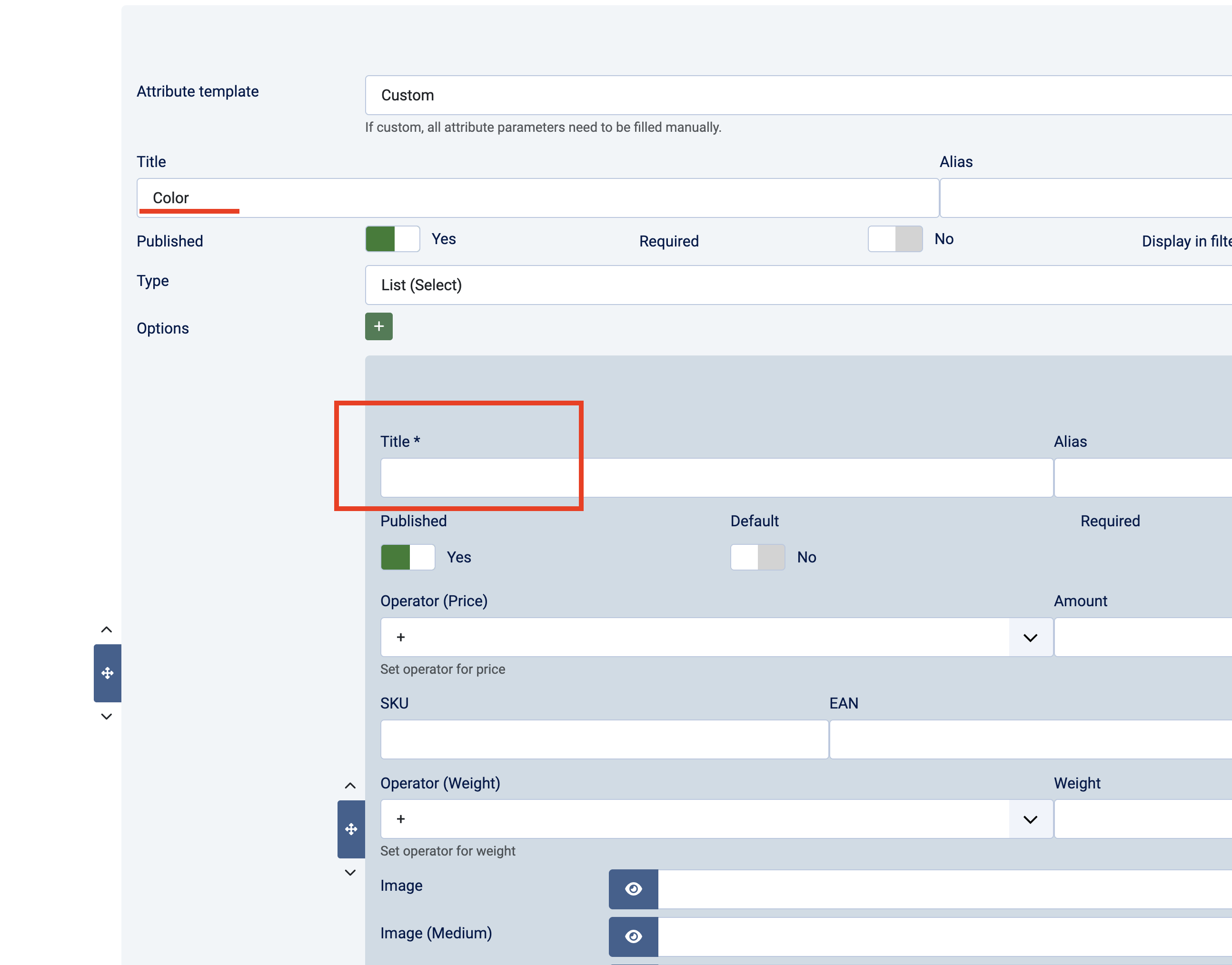The height and width of the screenshot is (965, 1232).
Task: Click the SKU input field
Action: pos(604,739)
